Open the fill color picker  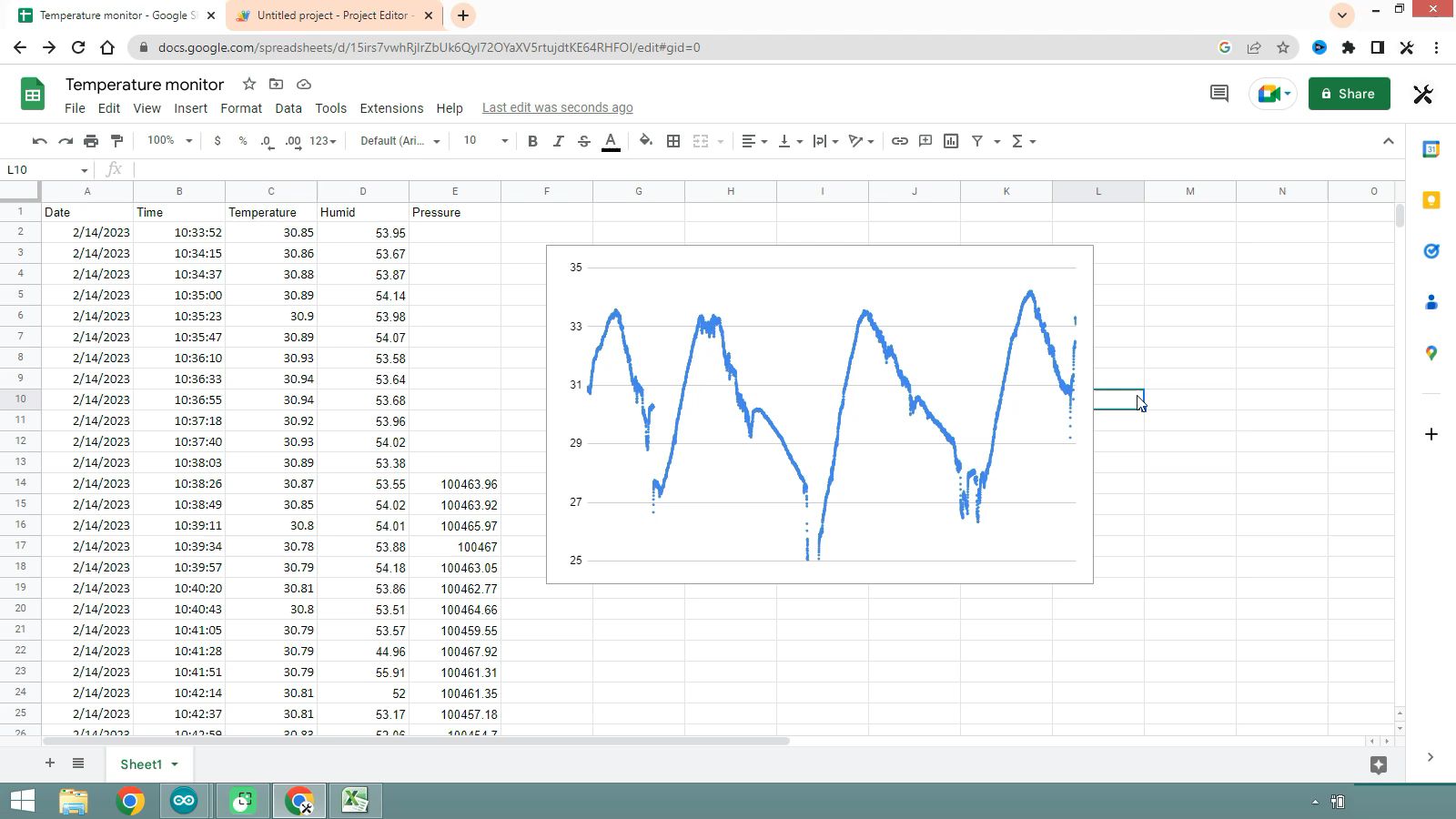coord(646,141)
